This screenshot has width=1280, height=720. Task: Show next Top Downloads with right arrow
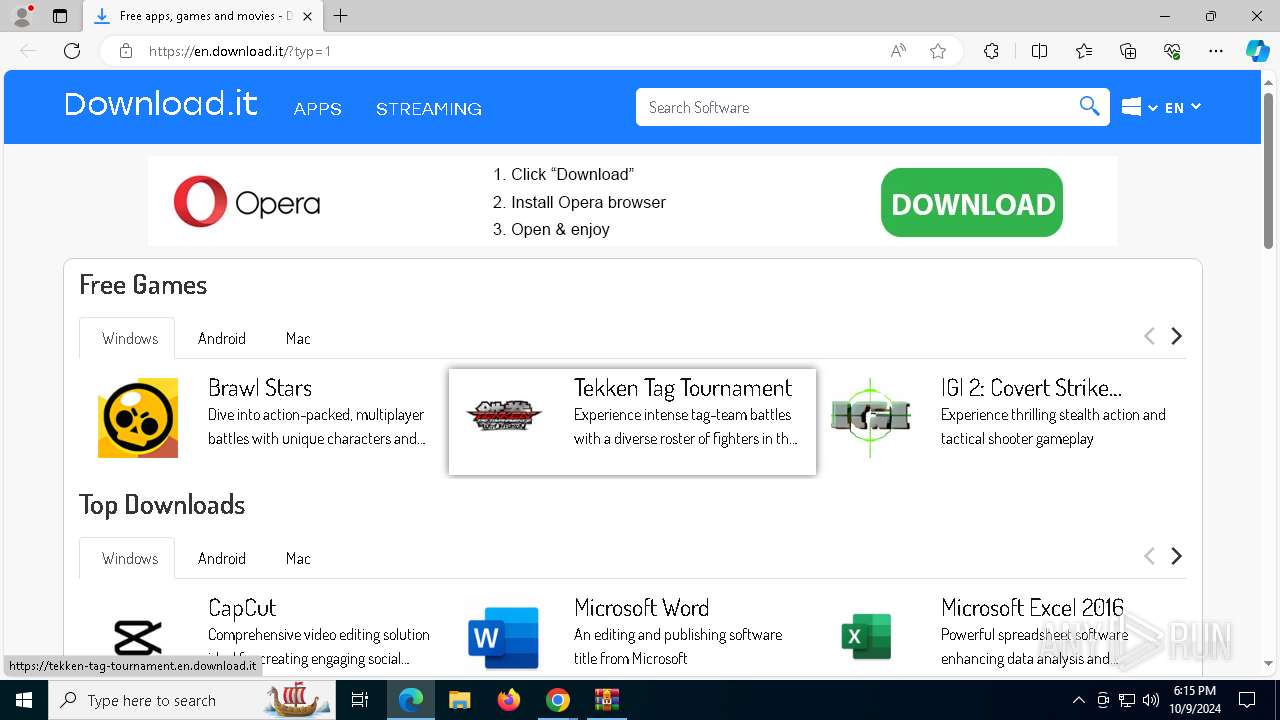pos(1177,556)
